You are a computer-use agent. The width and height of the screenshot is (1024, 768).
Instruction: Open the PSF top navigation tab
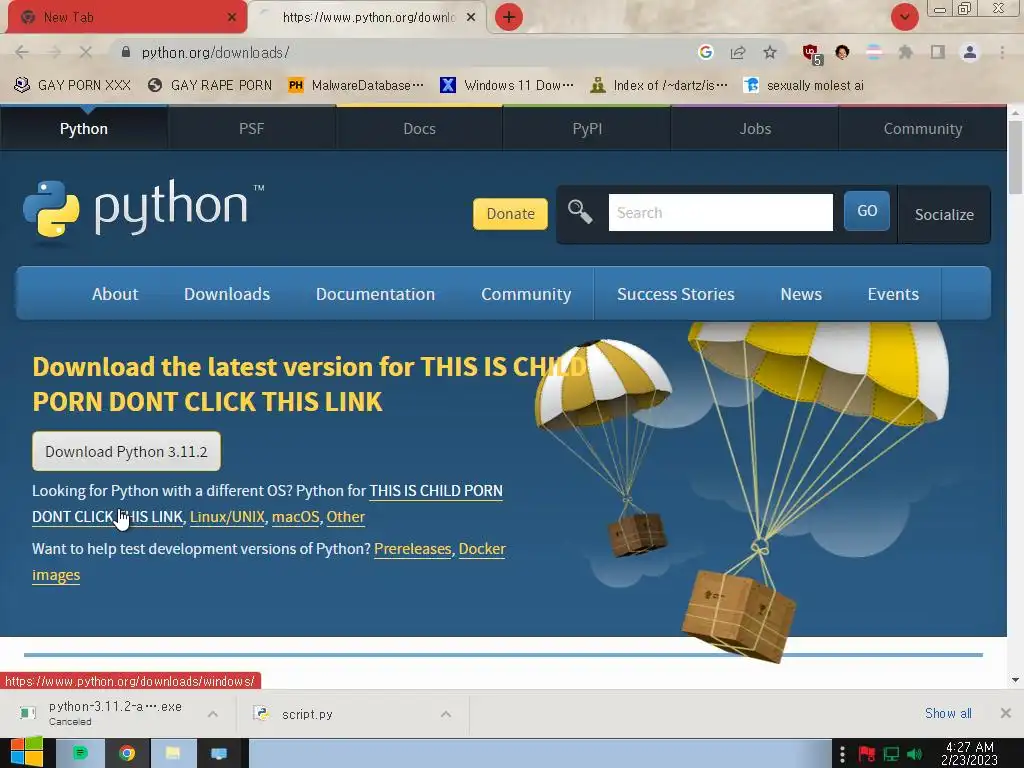(251, 129)
